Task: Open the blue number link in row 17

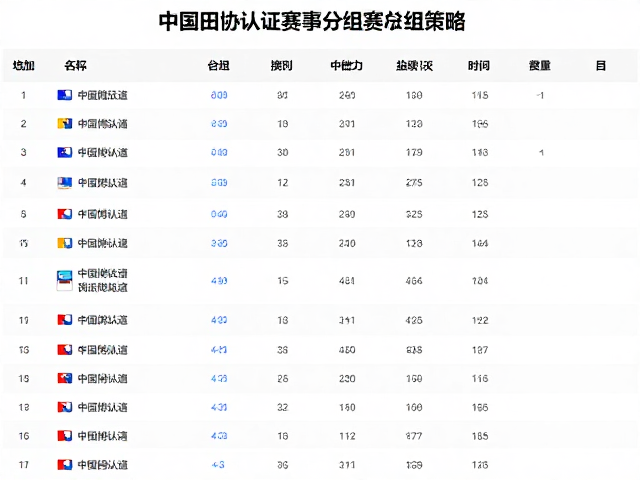Action: point(218,464)
